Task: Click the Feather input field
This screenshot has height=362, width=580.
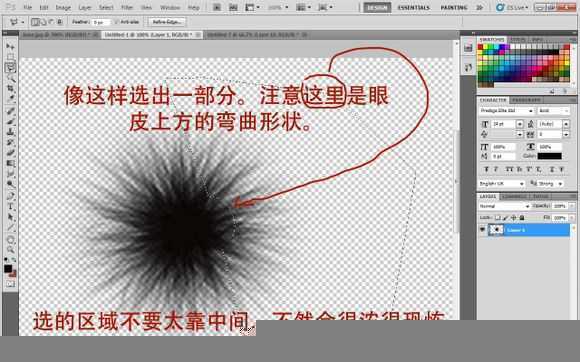Action: tap(101, 22)
